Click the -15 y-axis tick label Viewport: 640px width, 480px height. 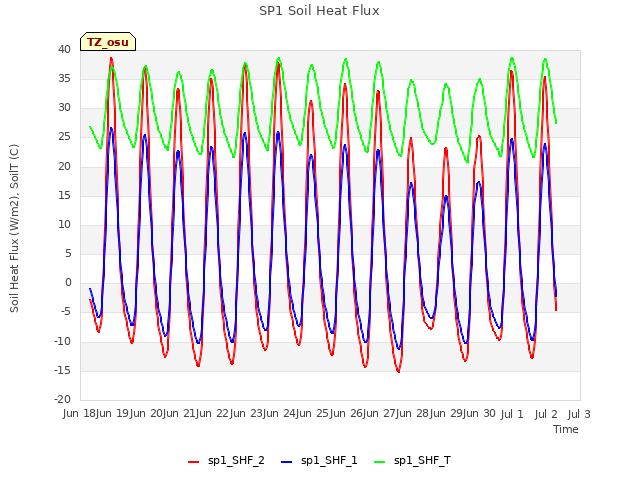coord(62,370)
